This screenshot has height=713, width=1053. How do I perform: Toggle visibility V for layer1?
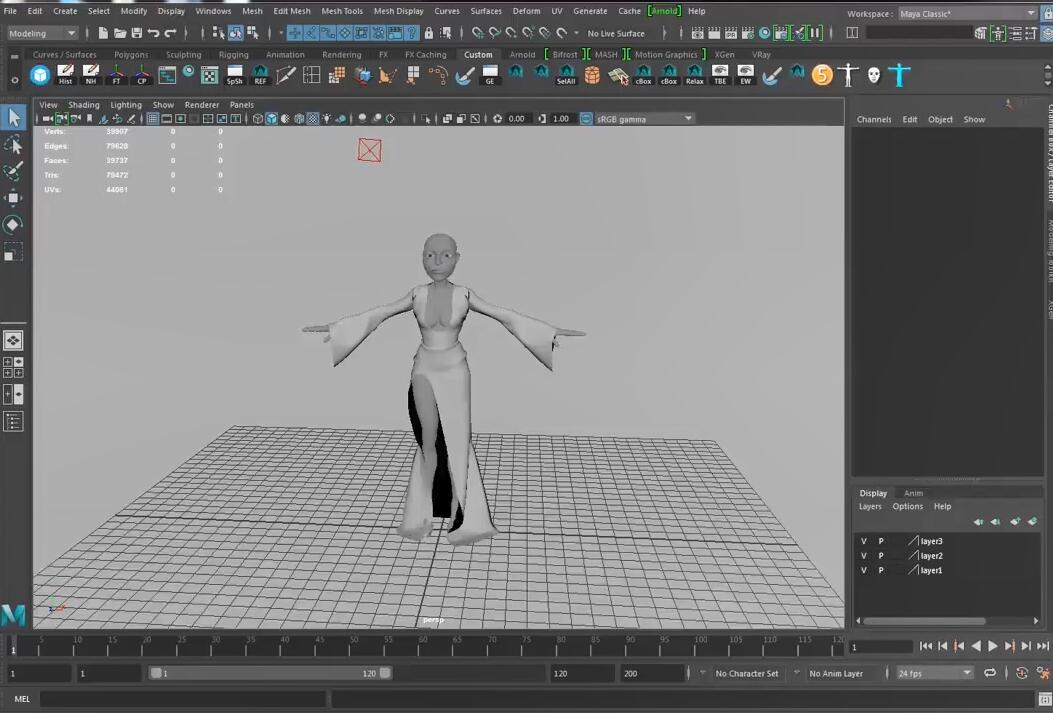[x=864, y=571]
